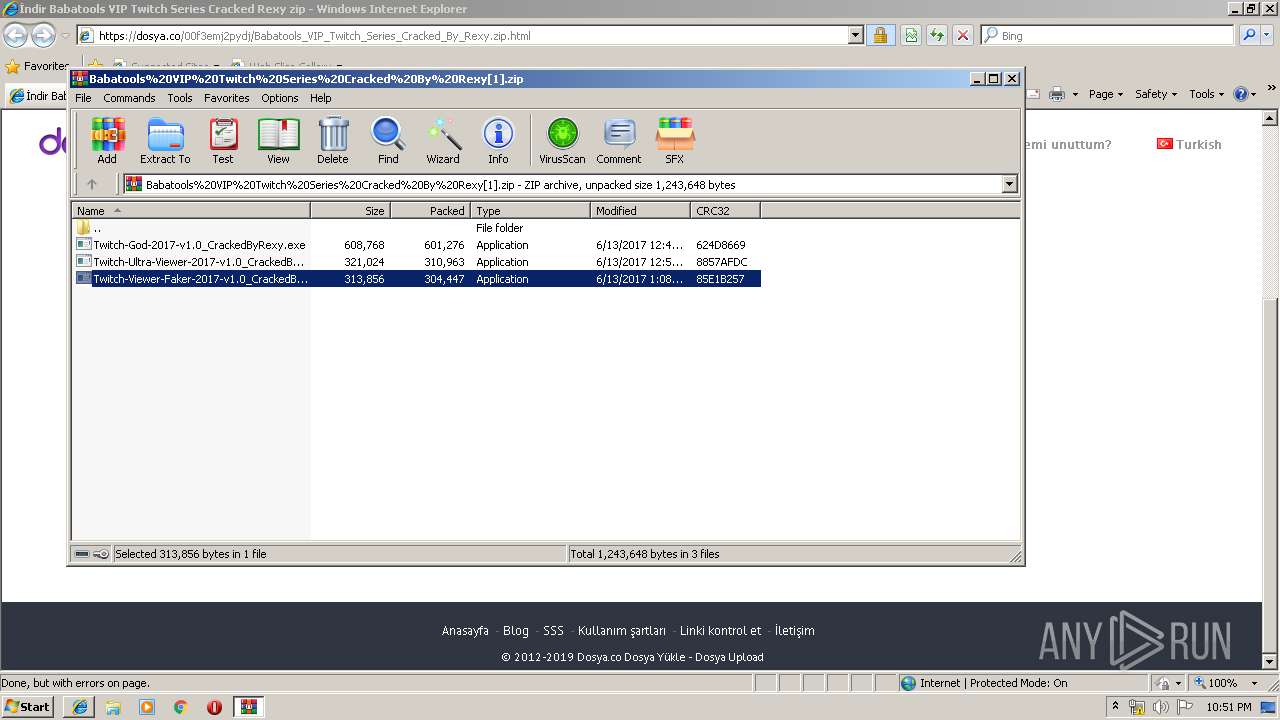Select the Twitch-Viewer-Faker-2017 file row

tap(417, 279)
